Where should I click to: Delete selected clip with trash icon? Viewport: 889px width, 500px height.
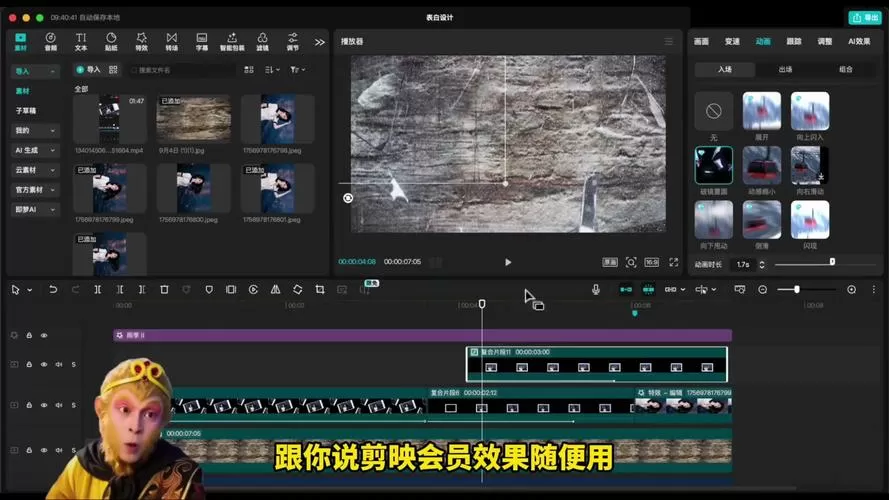coord(164,290)
